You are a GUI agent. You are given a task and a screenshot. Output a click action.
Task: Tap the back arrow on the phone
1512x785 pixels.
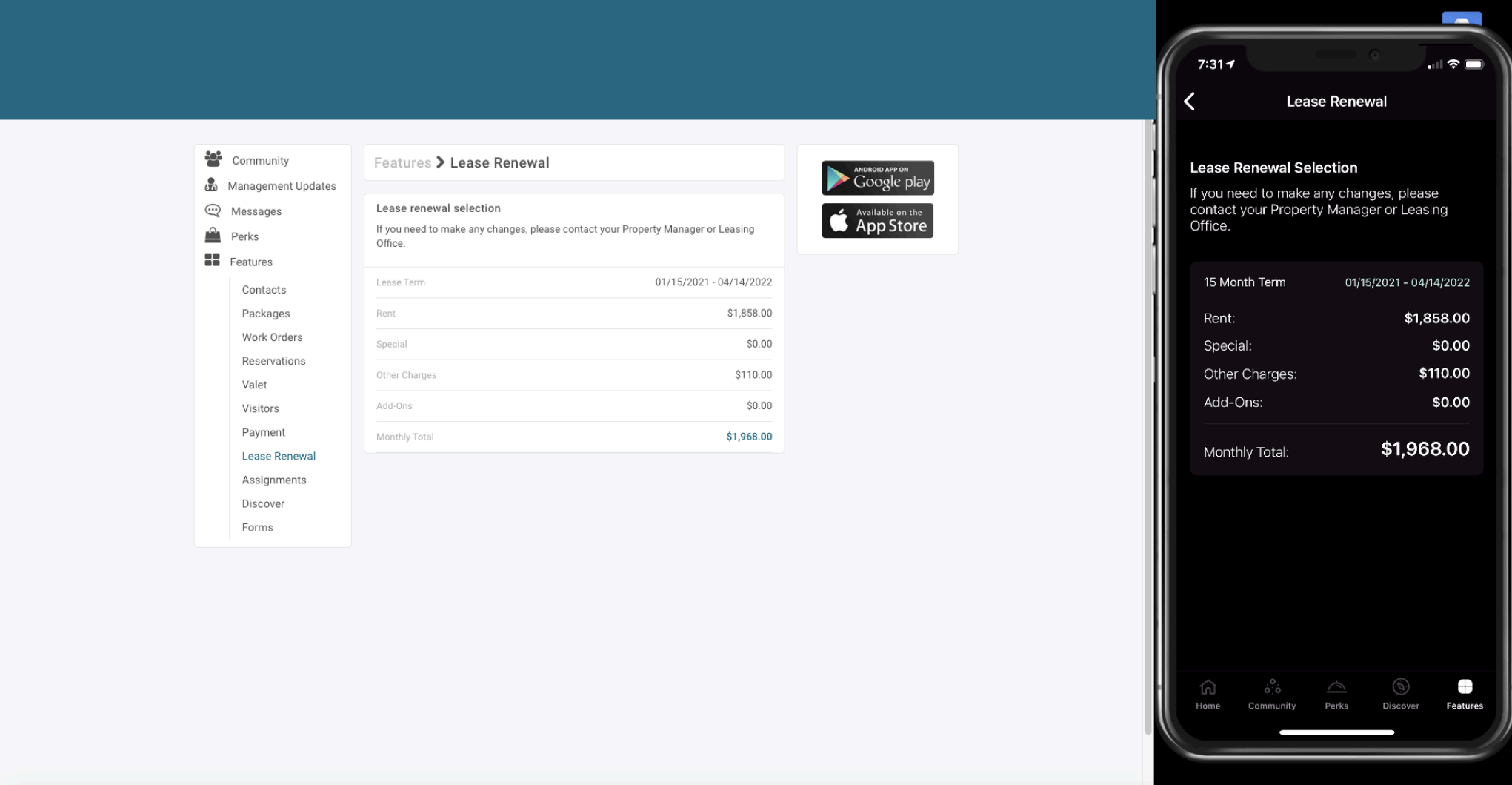(x=1190, y=102)
